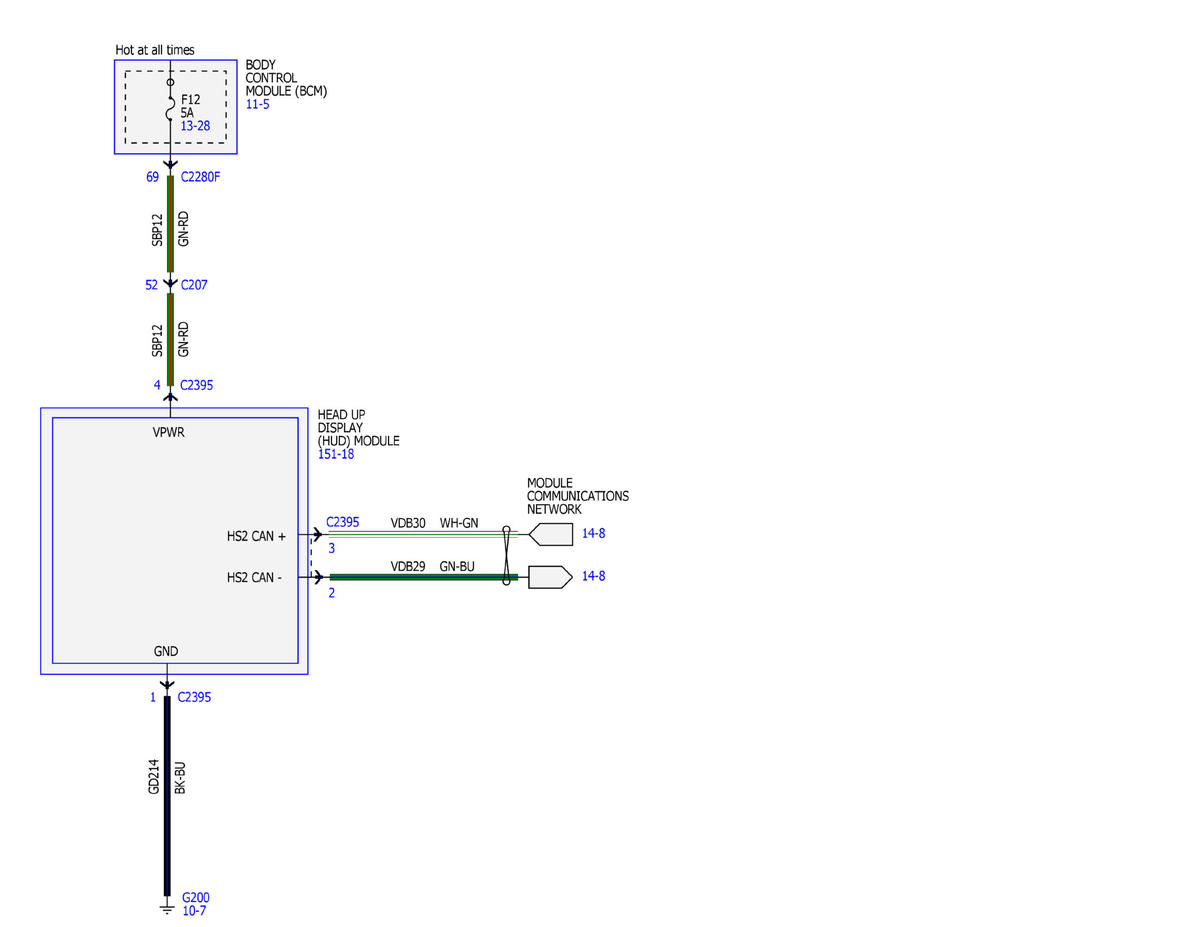1200x927 pixels.
Task: Click pin number 4 above the HUD module
Action: click(157, 384)
